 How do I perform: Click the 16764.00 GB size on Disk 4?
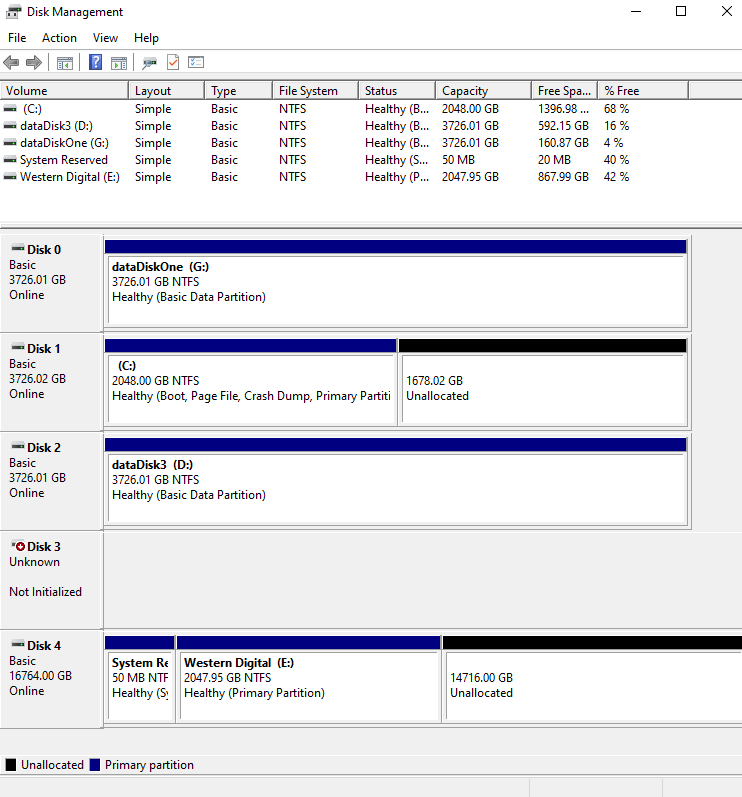(x=41, y=676)
